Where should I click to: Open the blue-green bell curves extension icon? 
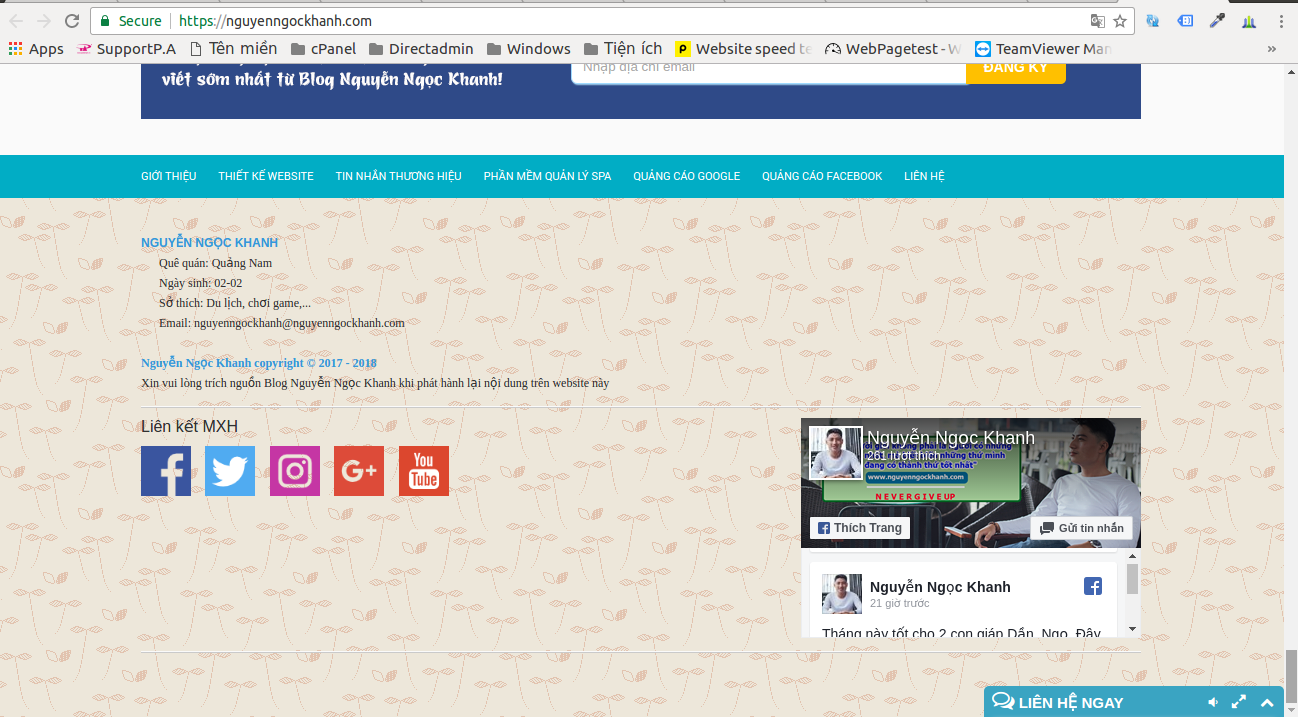(x=1249, y=21)
